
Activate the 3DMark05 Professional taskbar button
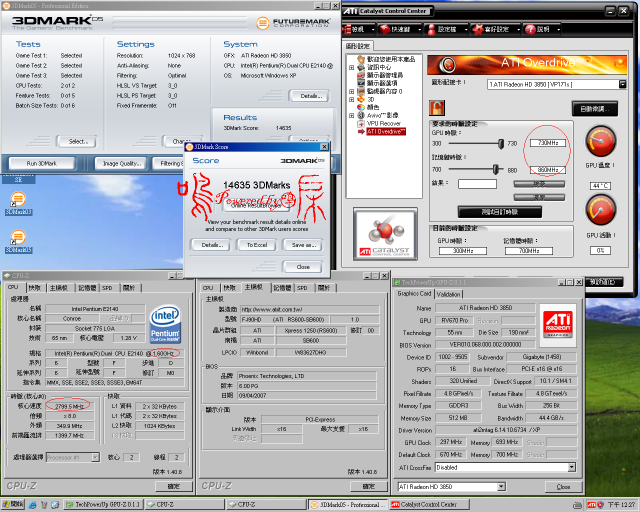[348, 505]
